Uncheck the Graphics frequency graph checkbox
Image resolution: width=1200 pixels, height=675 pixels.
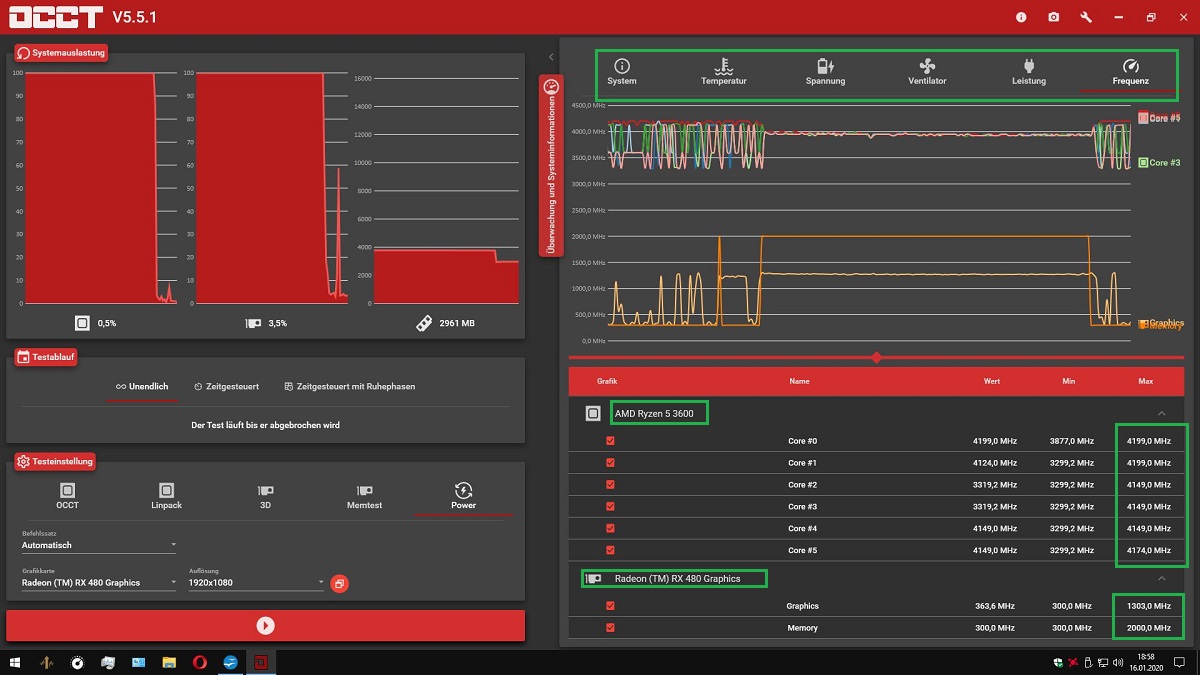610,605
